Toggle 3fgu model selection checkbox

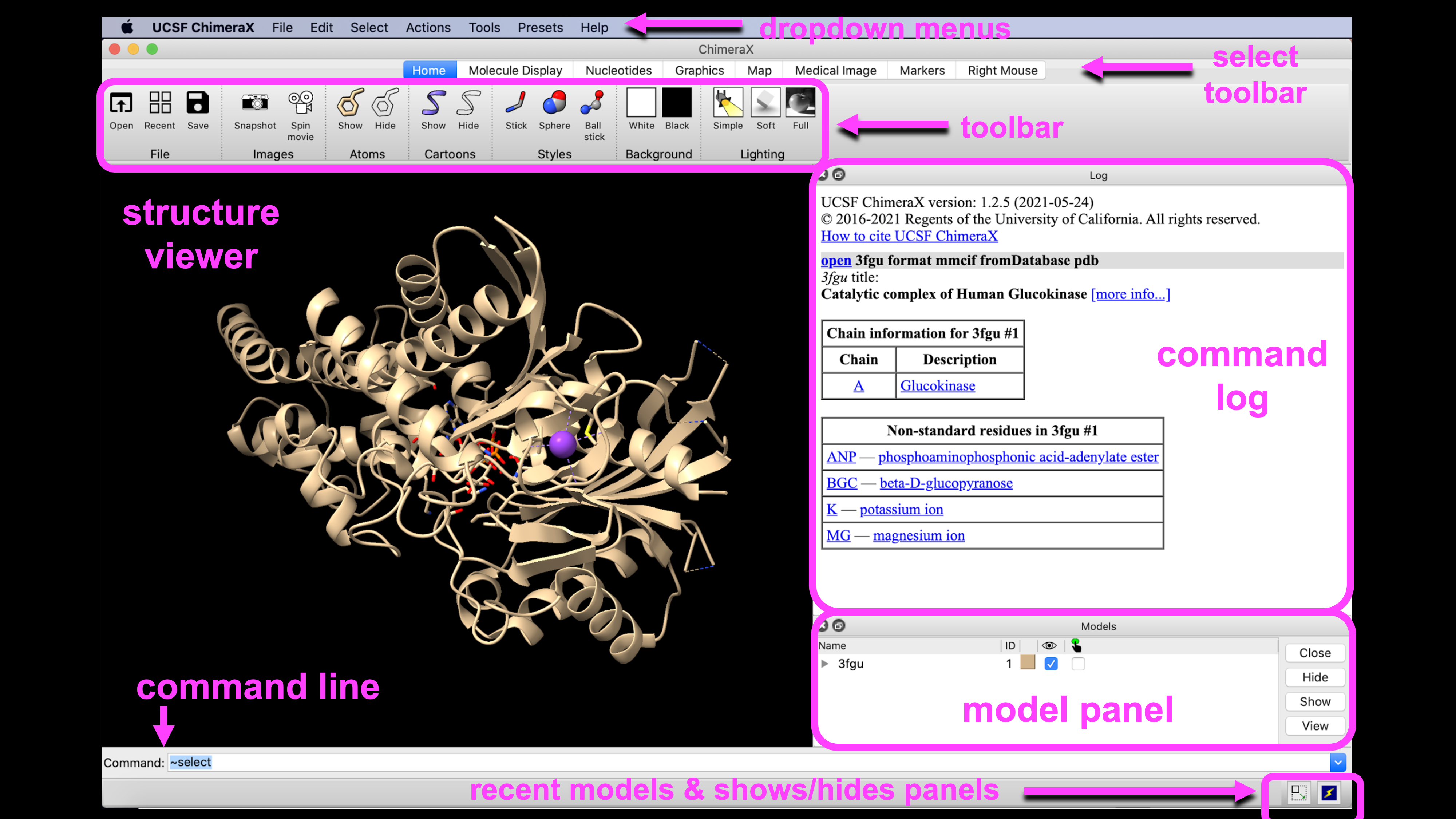coord(1078,664)
